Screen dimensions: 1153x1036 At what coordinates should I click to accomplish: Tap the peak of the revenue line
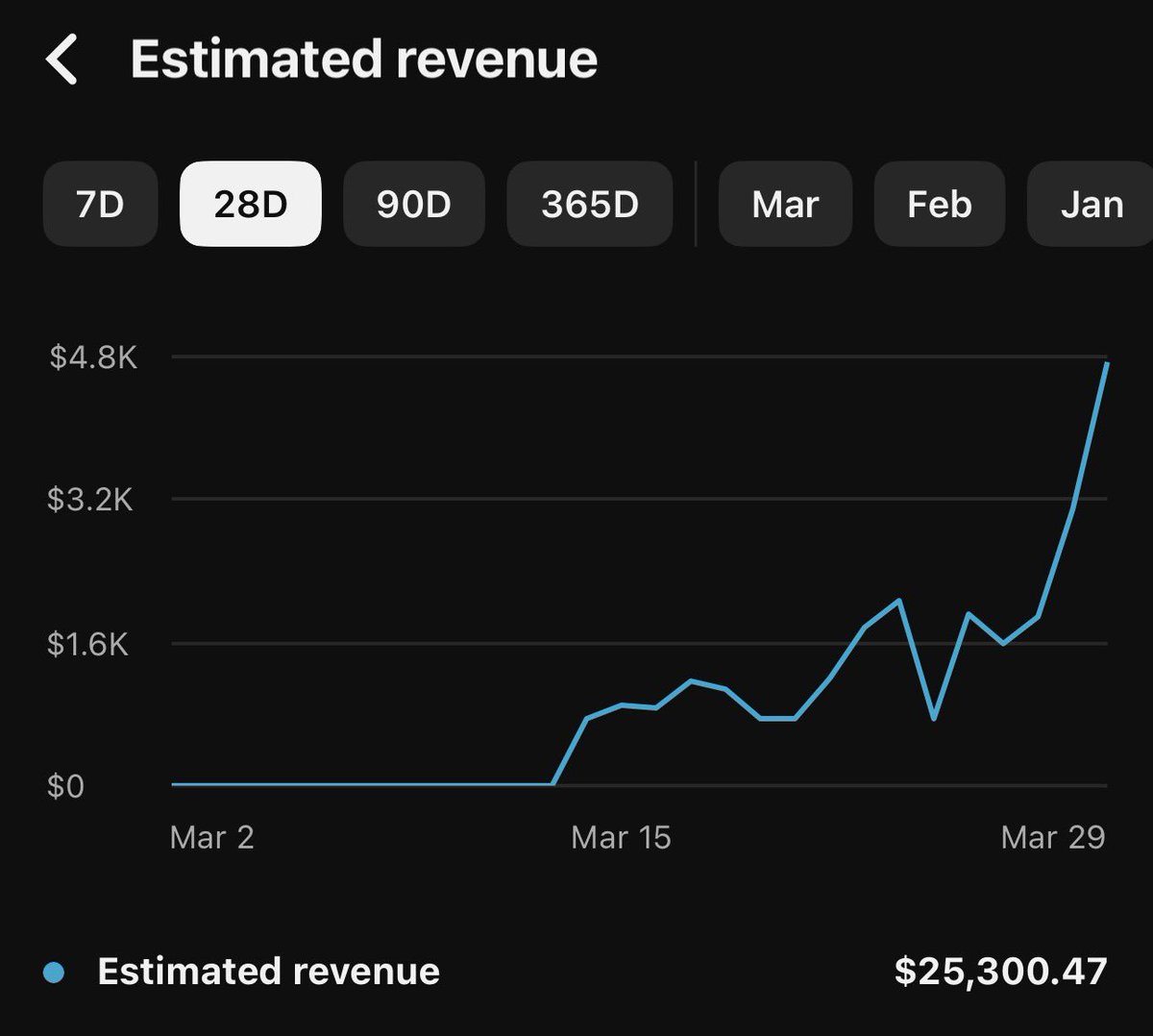pyautogui.click(x=1107, y=363)
